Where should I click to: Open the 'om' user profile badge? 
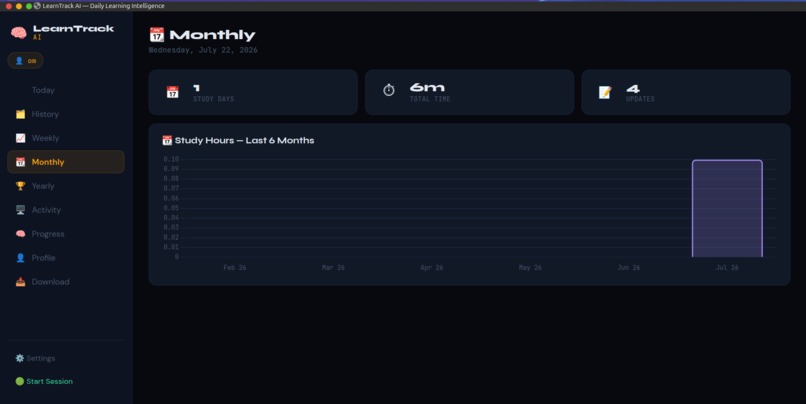(25, 61)
